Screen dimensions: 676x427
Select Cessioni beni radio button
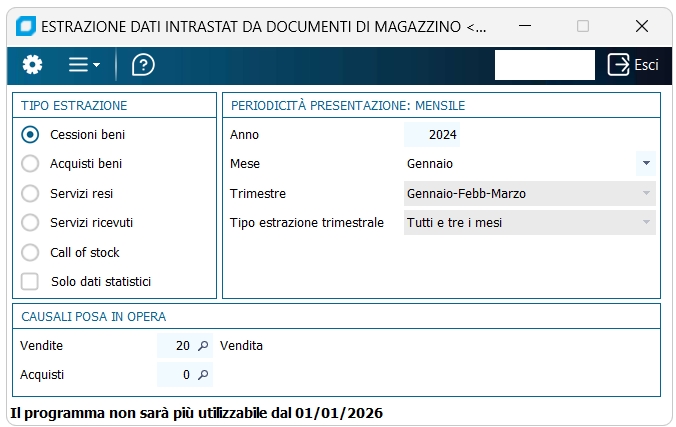coord(30,135)
